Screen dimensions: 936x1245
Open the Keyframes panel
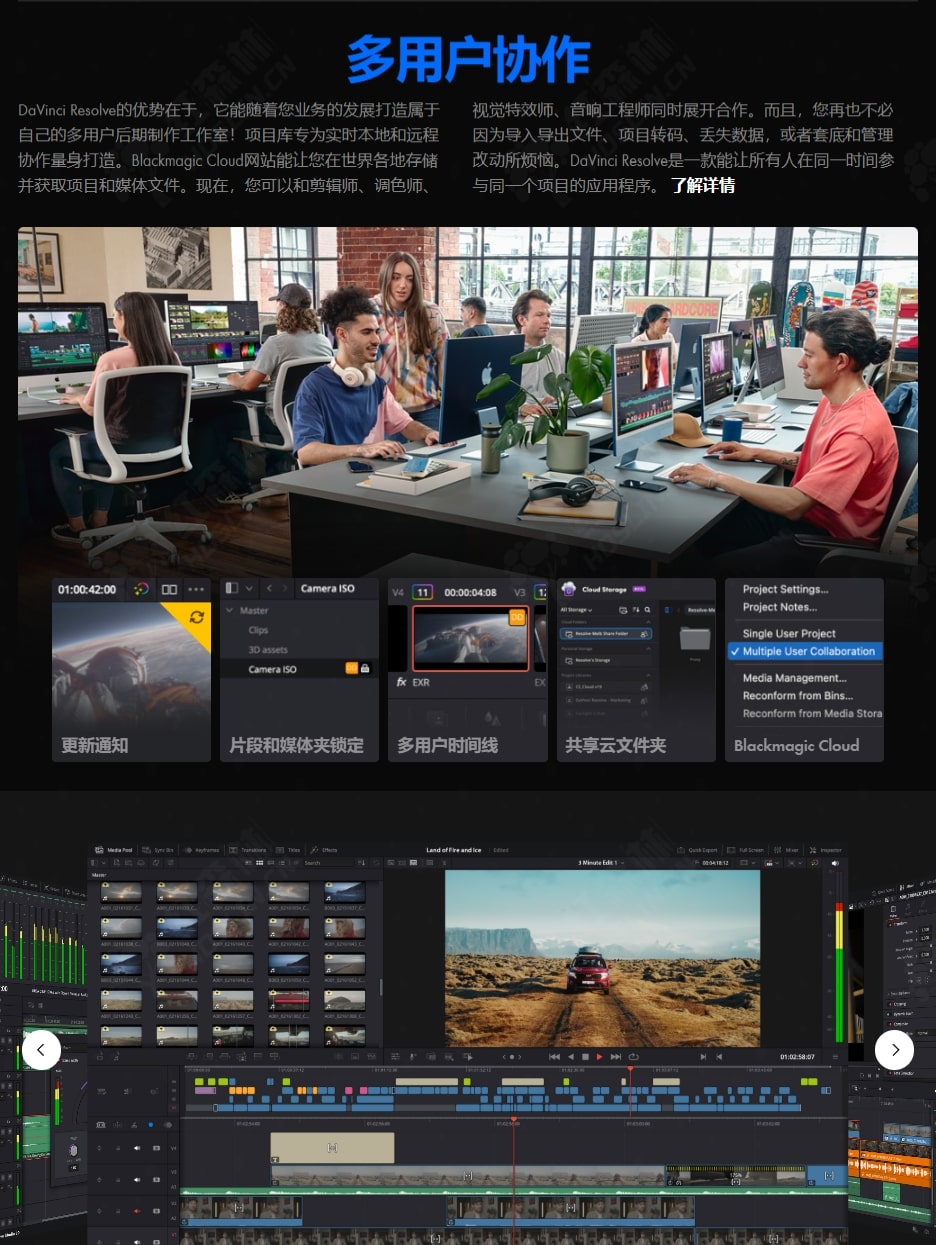click(201, 850)
